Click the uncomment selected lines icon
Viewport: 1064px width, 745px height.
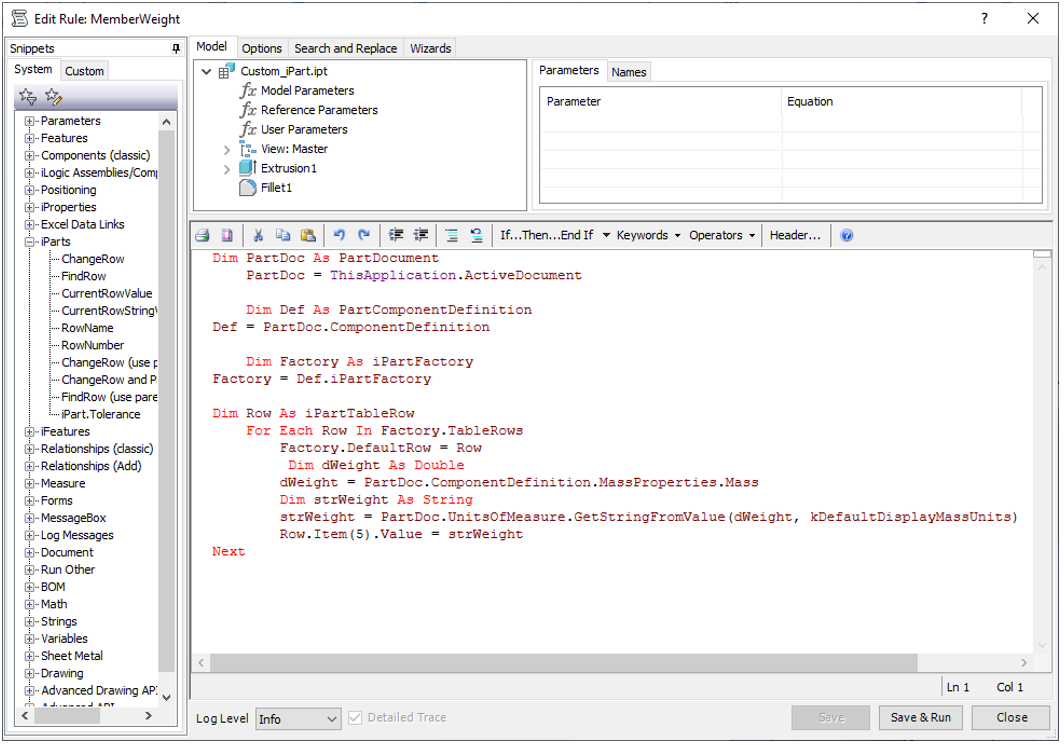[x=477, y=235]
